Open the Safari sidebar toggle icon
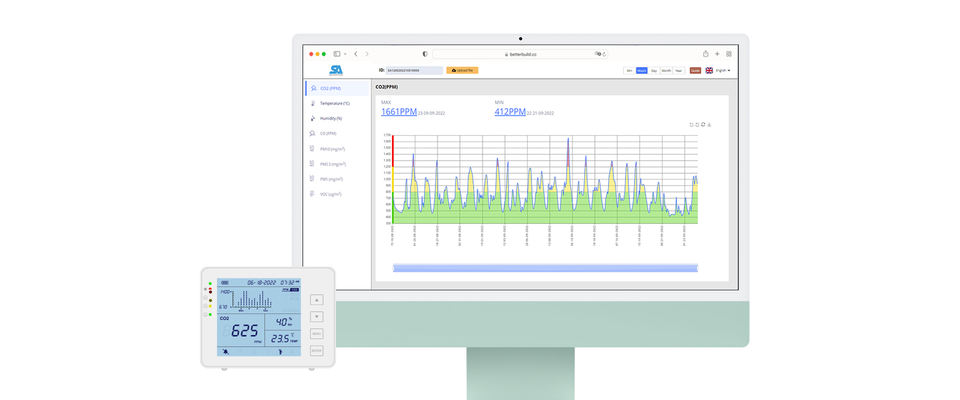Viewport: 960px width, 400px height. 337,54
